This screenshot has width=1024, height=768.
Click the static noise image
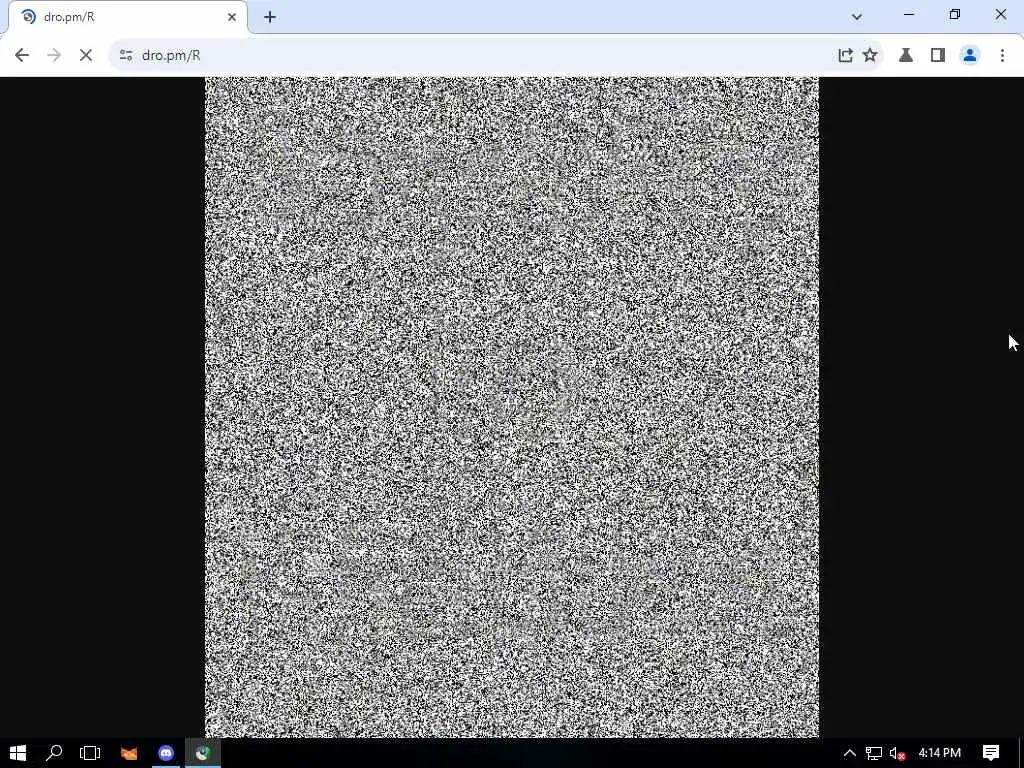(x=512, y=407)
